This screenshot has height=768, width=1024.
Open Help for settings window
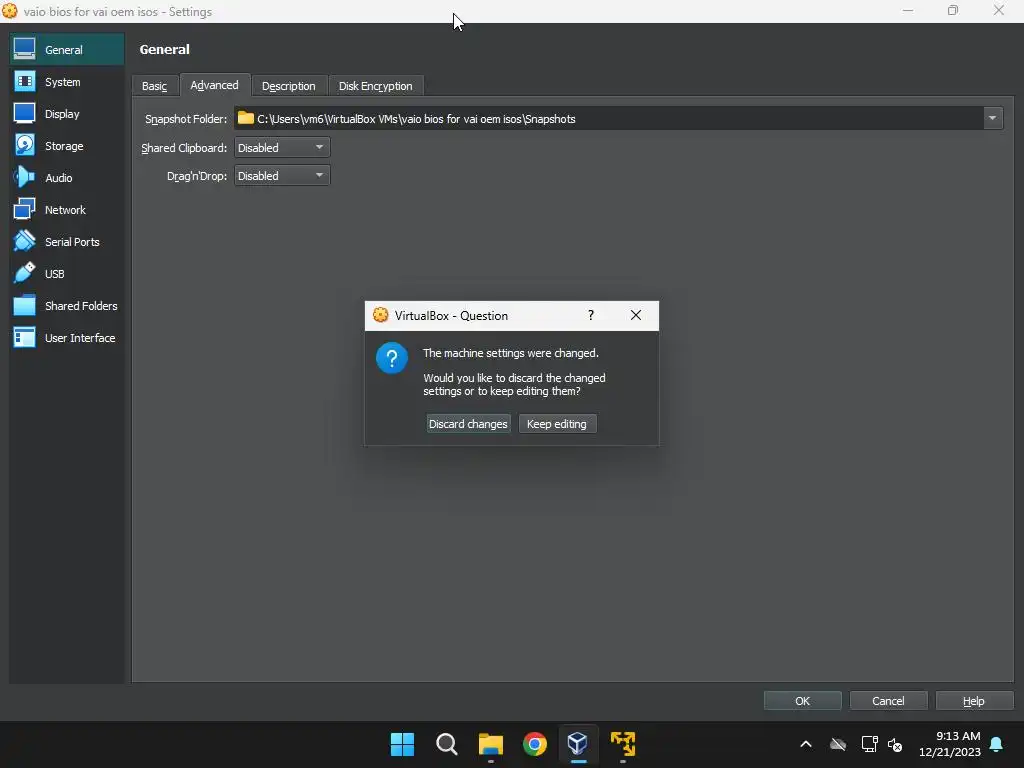974,701
